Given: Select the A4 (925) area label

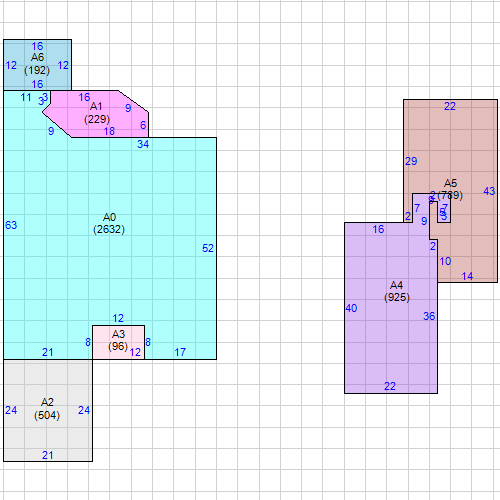Looking at the screenshot, I should tap(397, 291).
